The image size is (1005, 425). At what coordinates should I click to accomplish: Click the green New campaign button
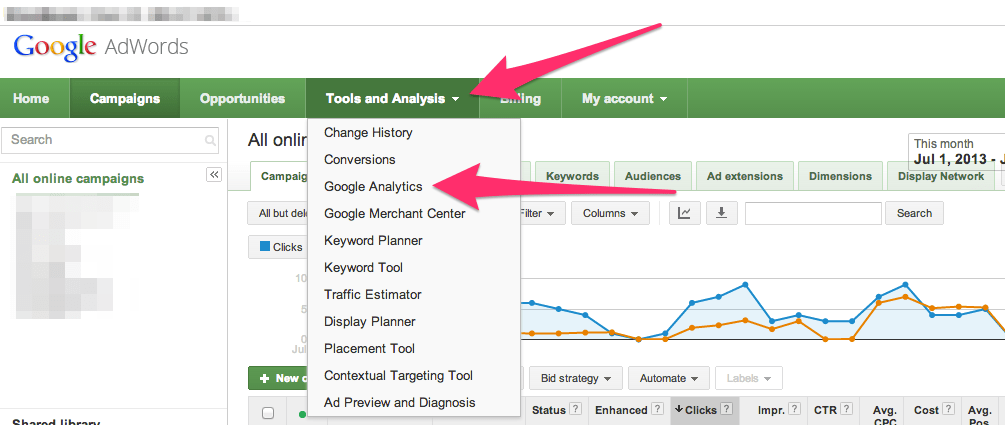coord(278,378)
